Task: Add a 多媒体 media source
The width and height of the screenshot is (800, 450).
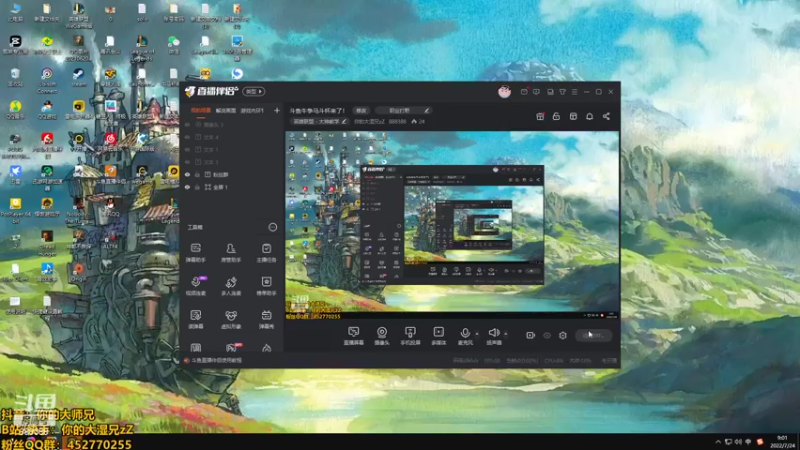Action: [x=438, y=336]
